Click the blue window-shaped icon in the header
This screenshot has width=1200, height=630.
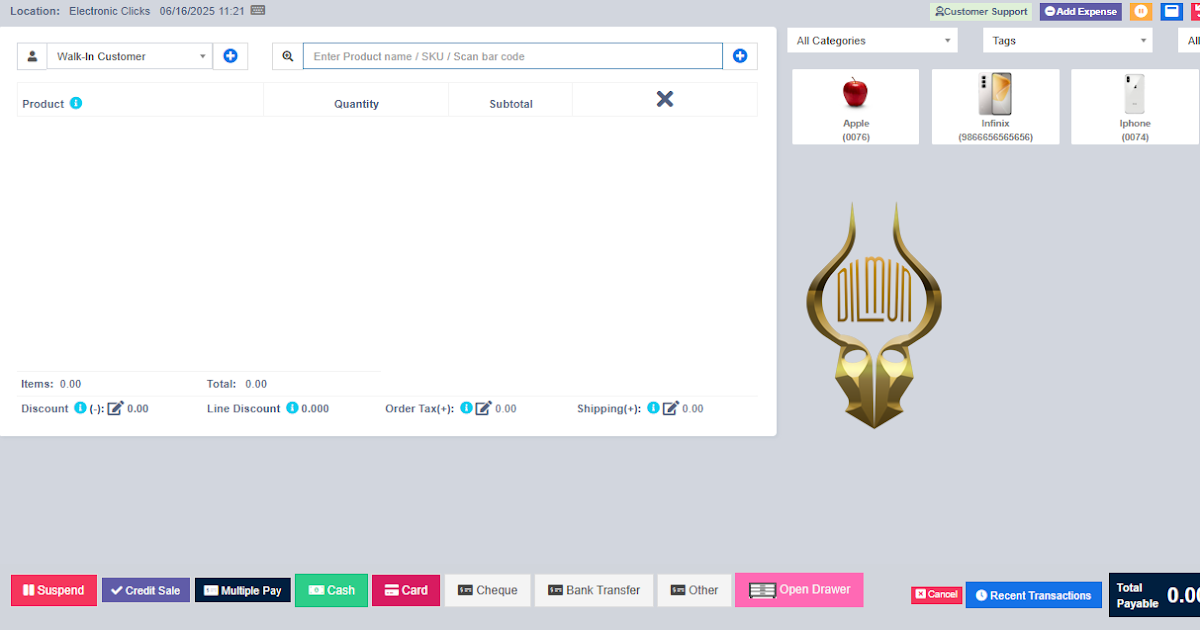(x=1171, y=12)
